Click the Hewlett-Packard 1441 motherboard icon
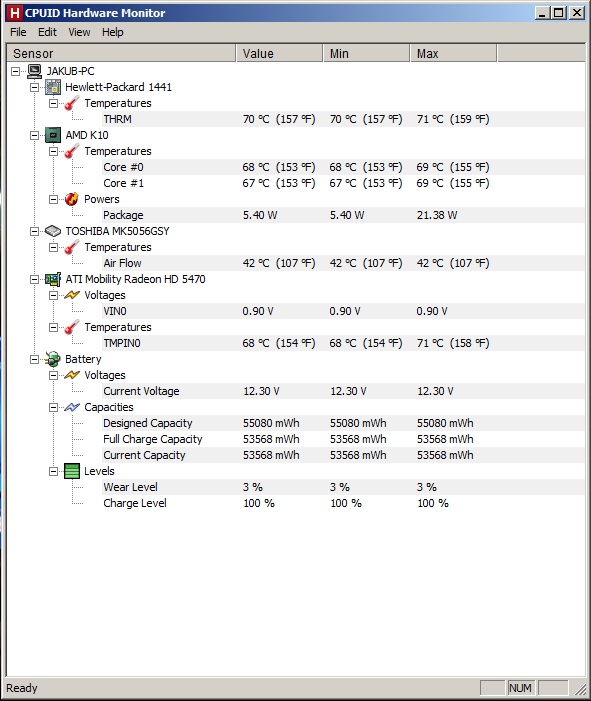591x701 pixels. pyautogui.click(x=53, y=87)
